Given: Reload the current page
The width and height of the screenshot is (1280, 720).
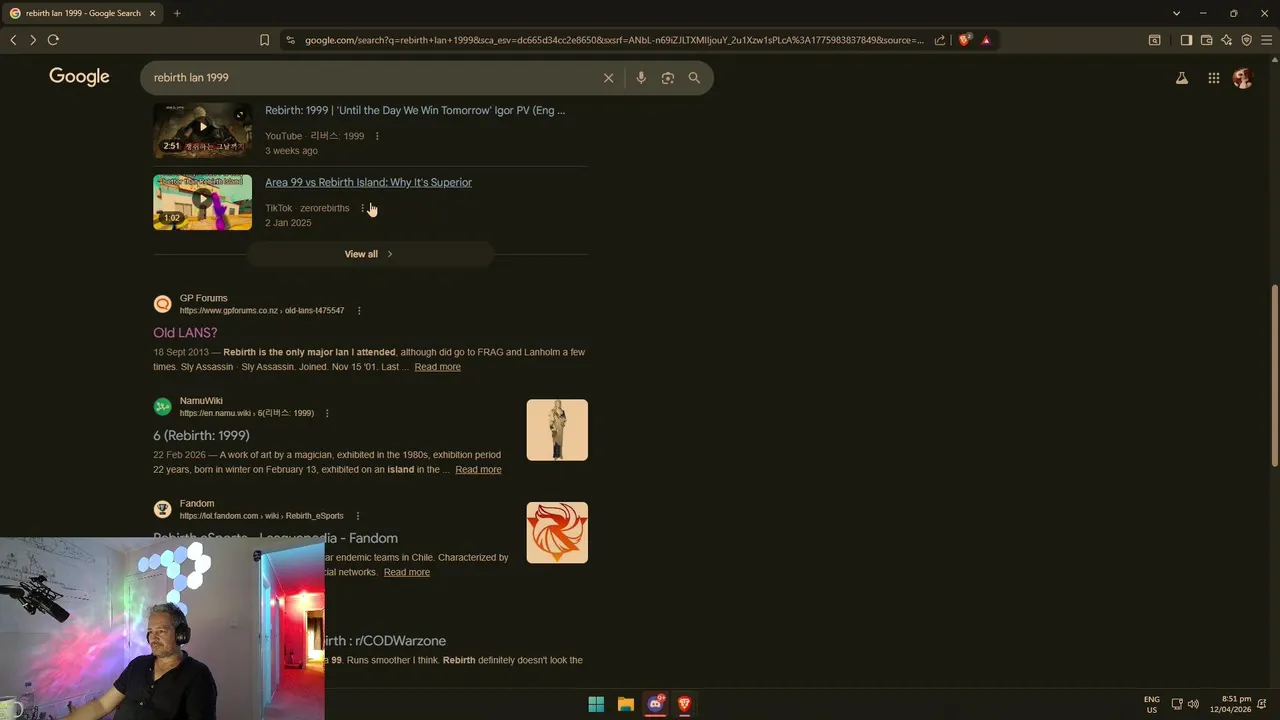Looking at the screenshot, I should (x=53, y=40).
